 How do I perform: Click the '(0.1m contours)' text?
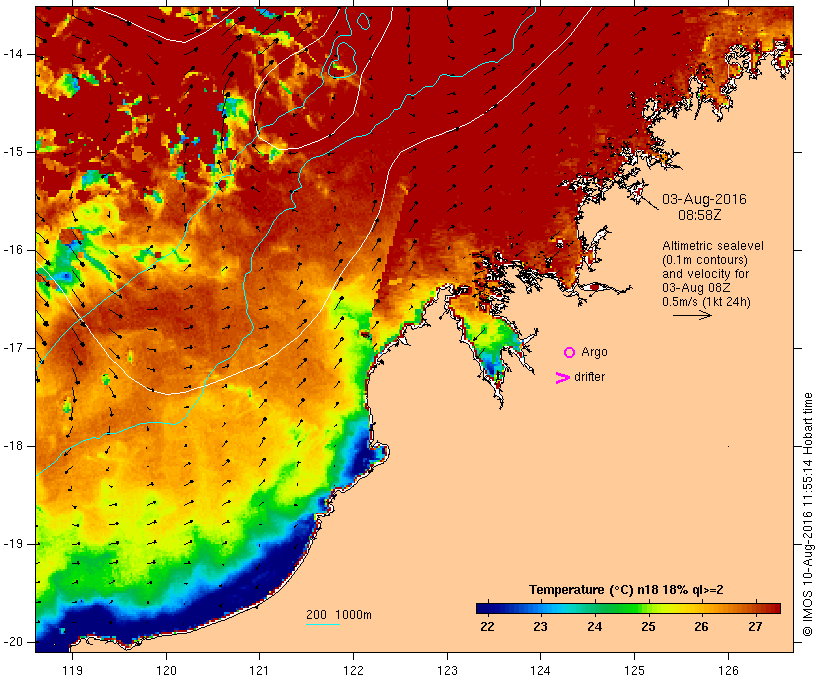click(x=705, y=260)
